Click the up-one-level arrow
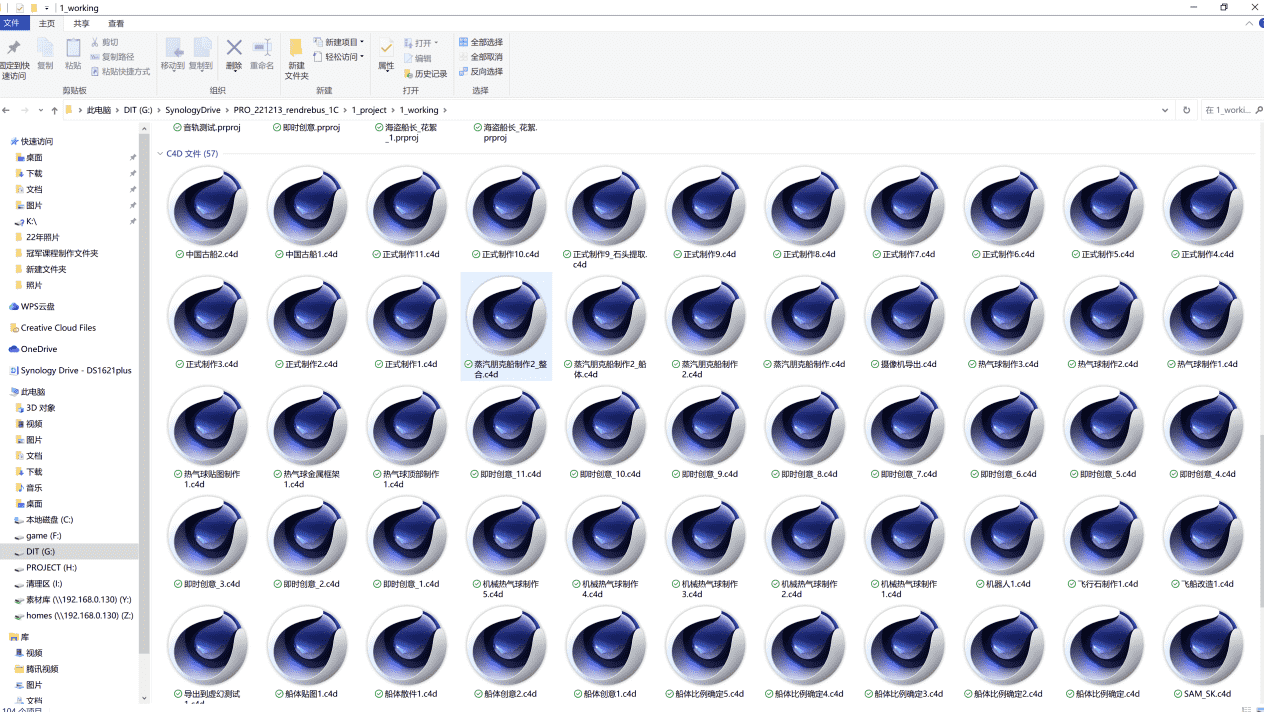Viewport: 1264px width, 712px height. tap(54, 110)
